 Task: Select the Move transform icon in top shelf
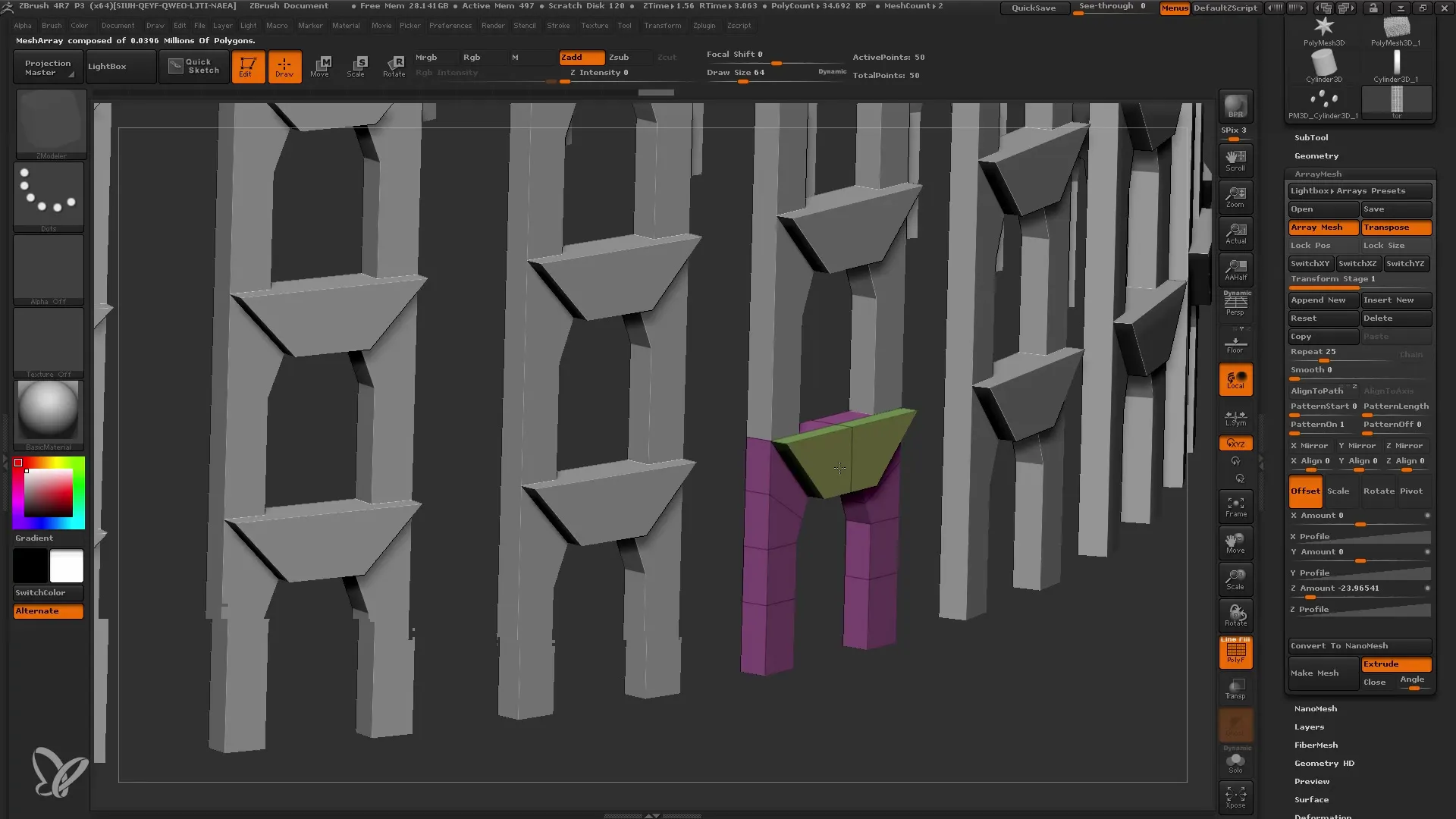(320, 67)
